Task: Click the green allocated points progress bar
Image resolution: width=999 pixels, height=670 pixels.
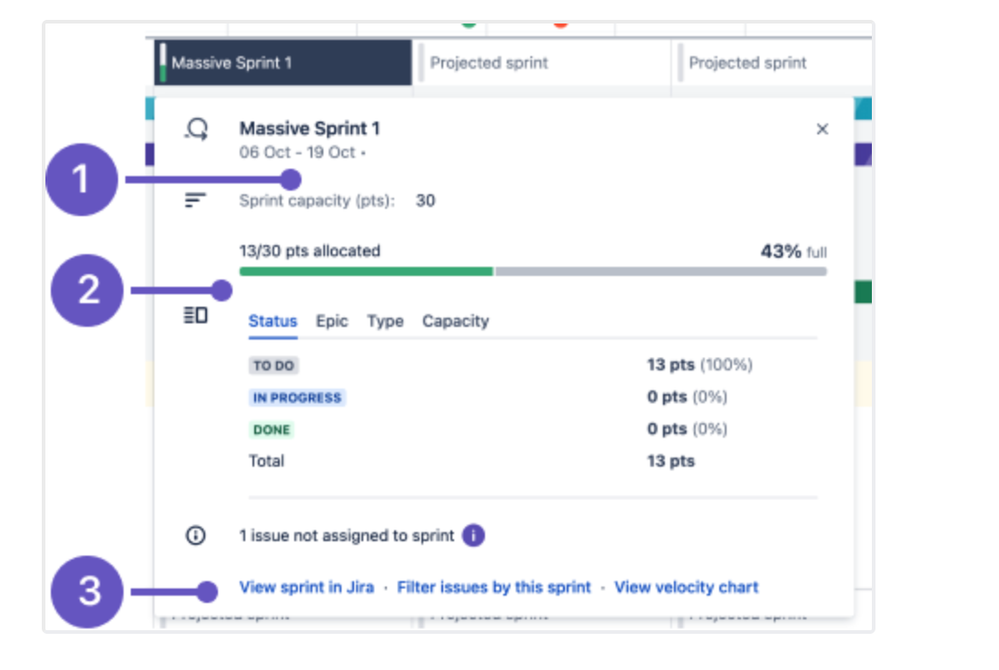Action: (x=366, y=271)
